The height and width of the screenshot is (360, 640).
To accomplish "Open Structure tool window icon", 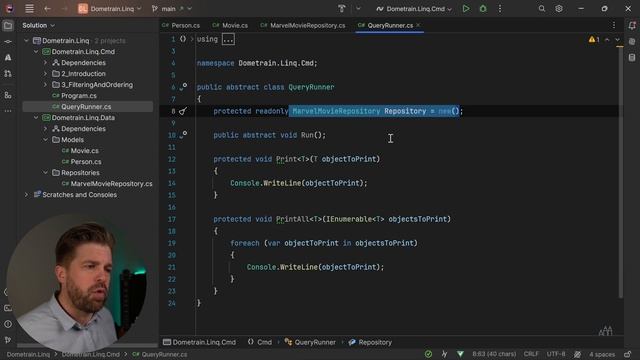I will click(8, 95).
